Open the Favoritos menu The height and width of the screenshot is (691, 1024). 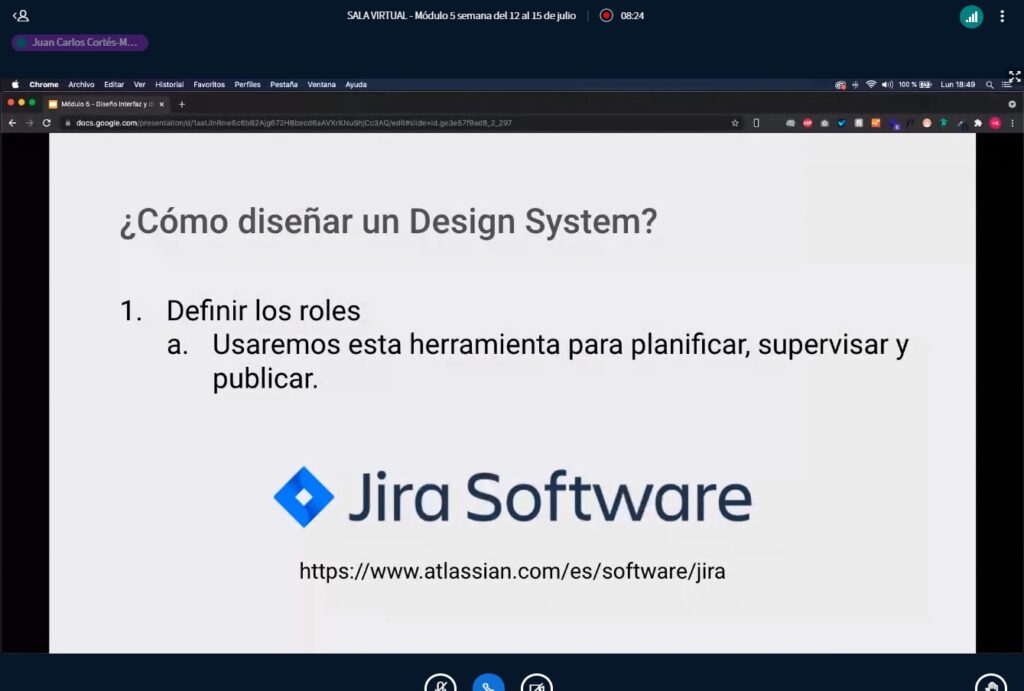point(209,84)
